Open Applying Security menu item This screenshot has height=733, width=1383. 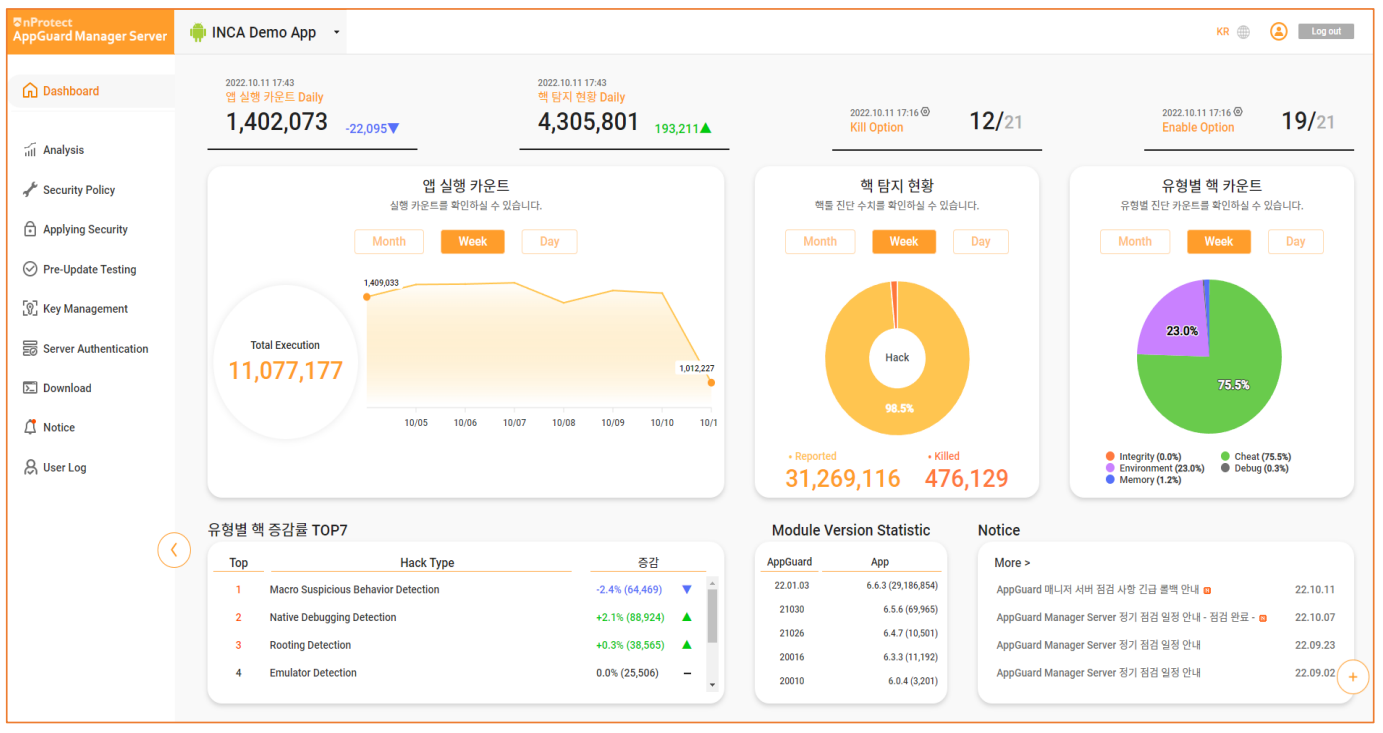(x=85, y=229)
